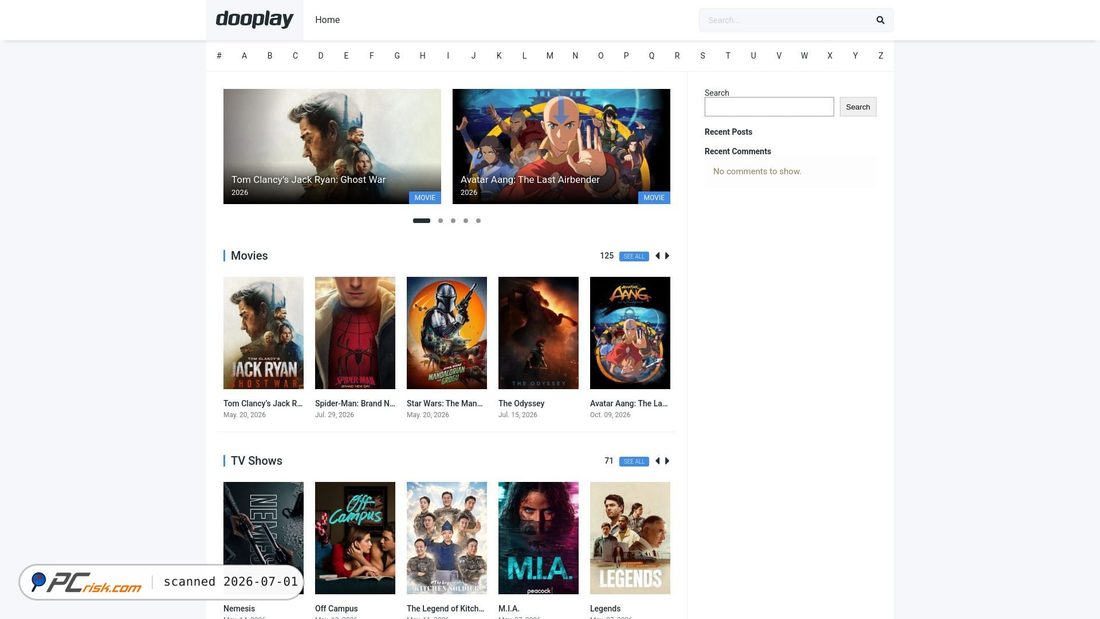The width and height of the screenshot is (1100, 619).
Task: Click the previous arrow in TV Shows section
Action: (657, 461)
